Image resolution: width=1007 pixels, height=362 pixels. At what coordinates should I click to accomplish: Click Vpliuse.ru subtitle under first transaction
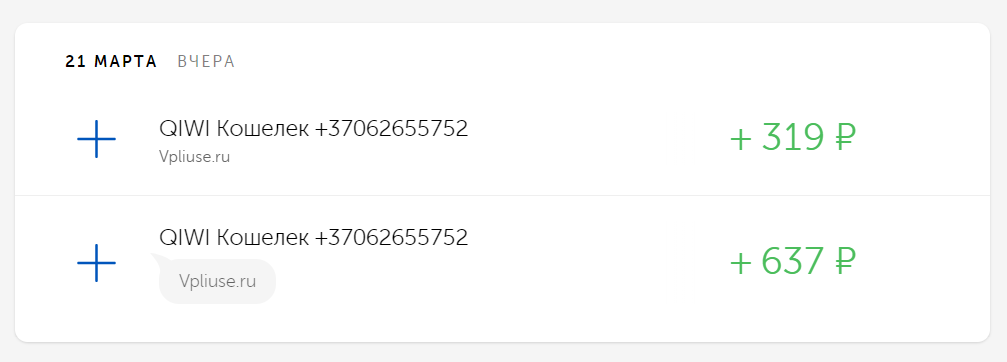point(194,157)
